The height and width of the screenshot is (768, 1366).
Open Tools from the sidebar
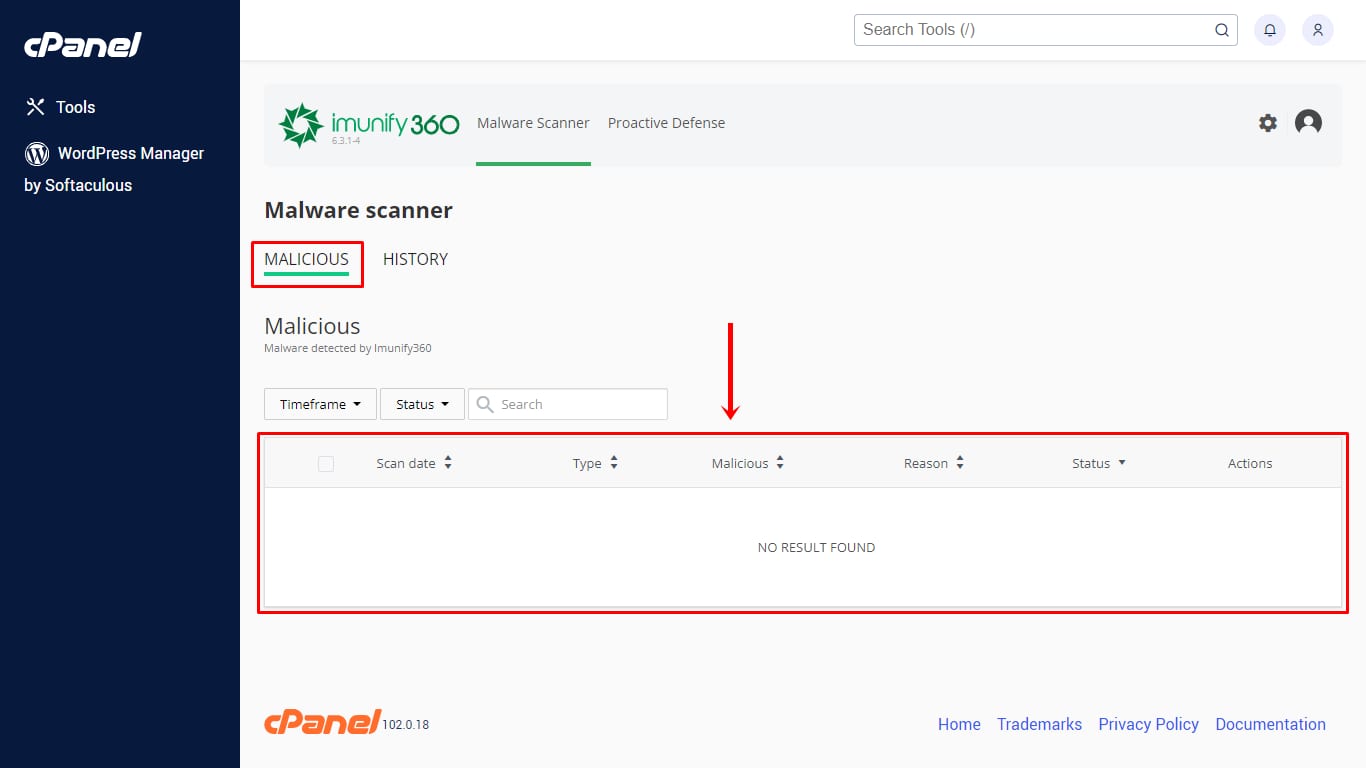click(x=60, y=107)
